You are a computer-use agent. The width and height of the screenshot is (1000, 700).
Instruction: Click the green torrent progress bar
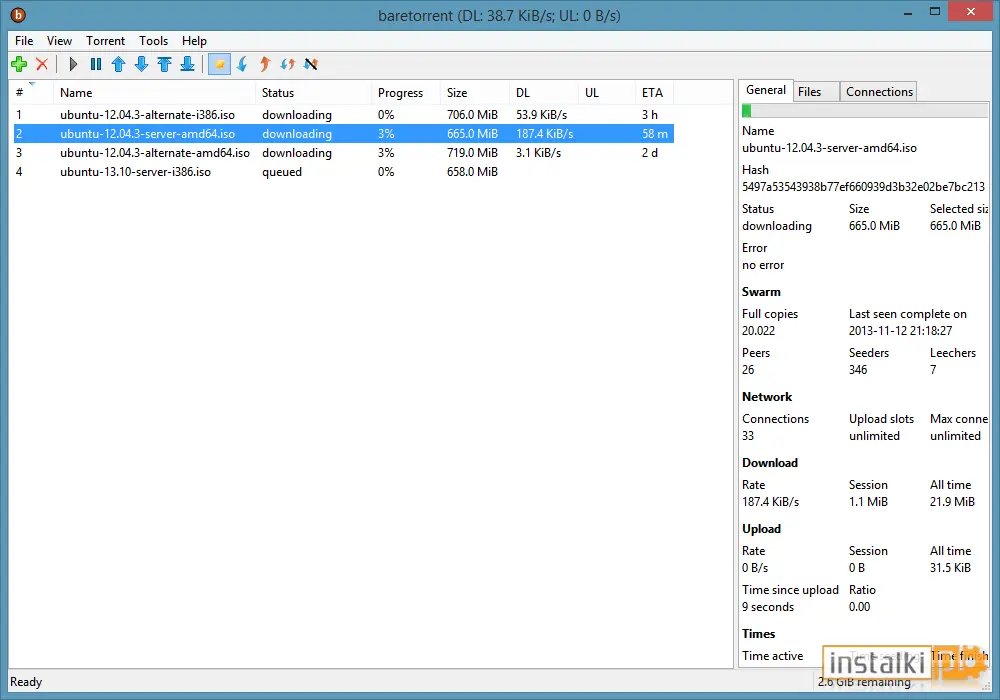tap(864, 111)
